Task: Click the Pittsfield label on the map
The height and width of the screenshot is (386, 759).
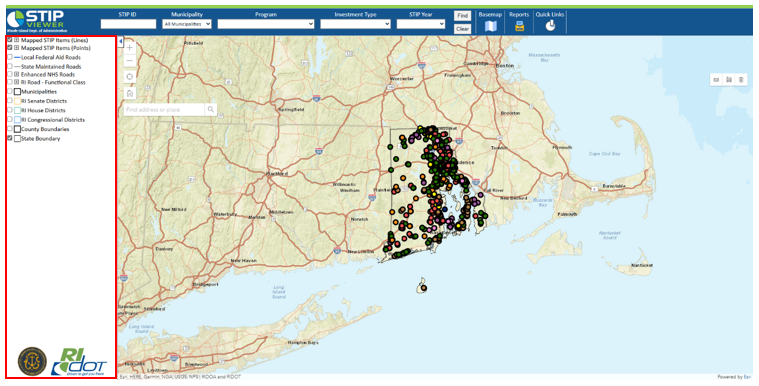Action: click(x=194, y=43)
